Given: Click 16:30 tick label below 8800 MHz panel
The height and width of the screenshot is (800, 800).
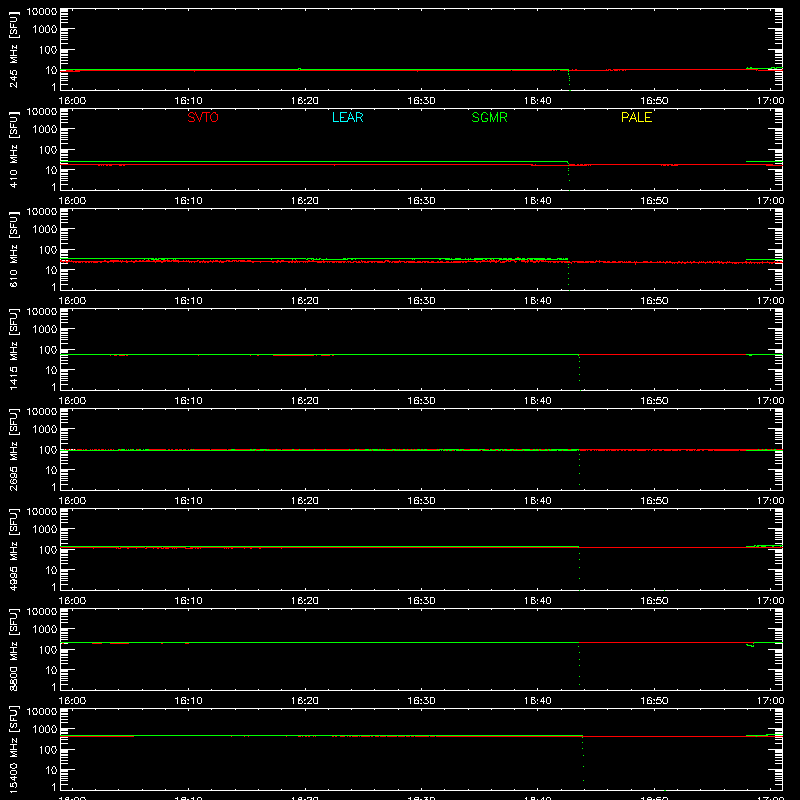Looking at the screenshot, I should point(421,701).
